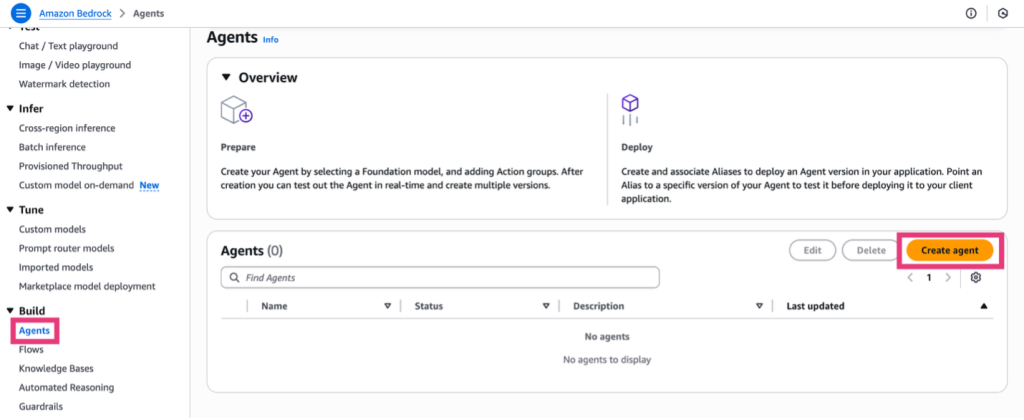Click the hexagon settings icon top right
This screenshot has height=420, width=1024.
[x=1003, y=14]
